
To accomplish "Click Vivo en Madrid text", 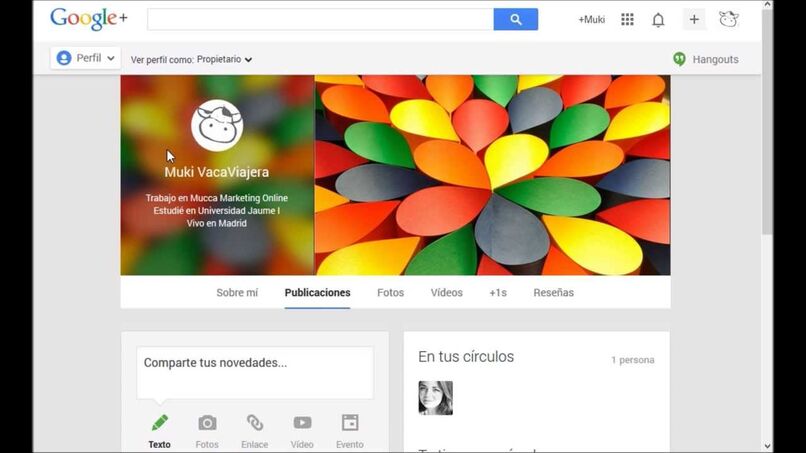I will tap(216, 223).
